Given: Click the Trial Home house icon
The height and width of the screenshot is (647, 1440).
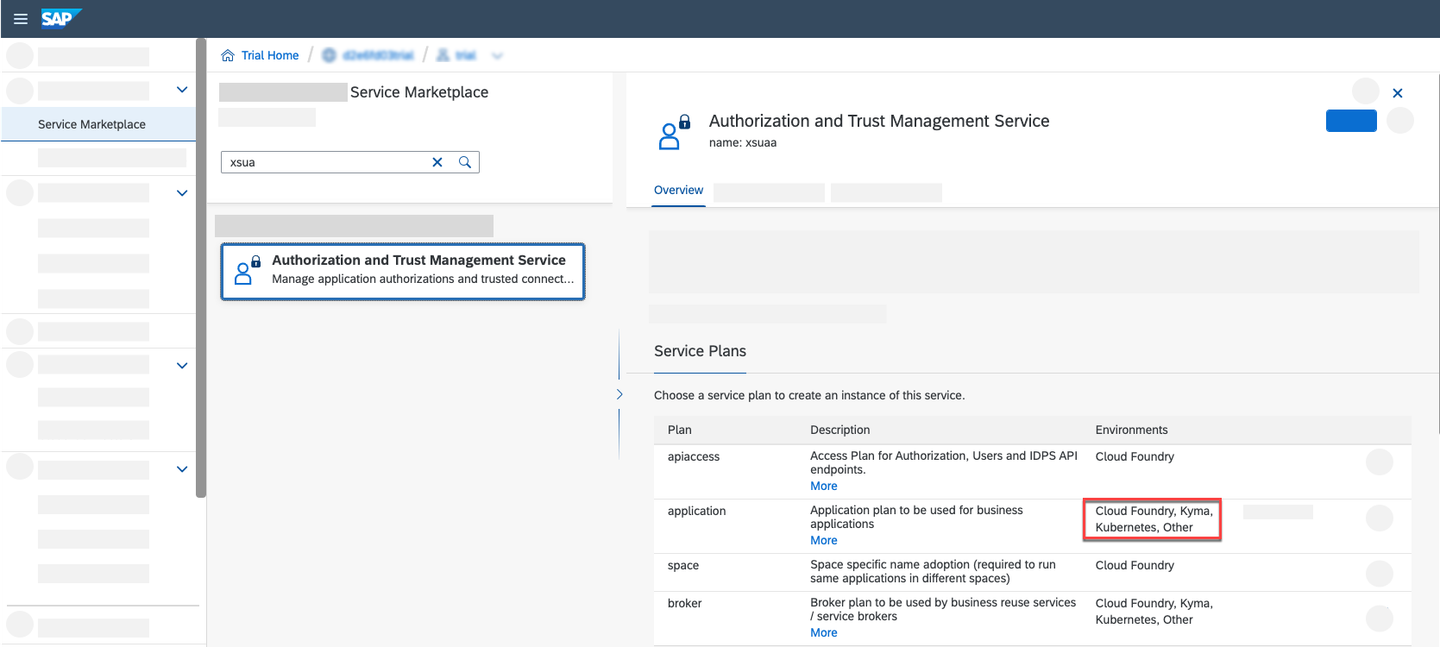Looking at the screenshot, I should pos(228,56).
